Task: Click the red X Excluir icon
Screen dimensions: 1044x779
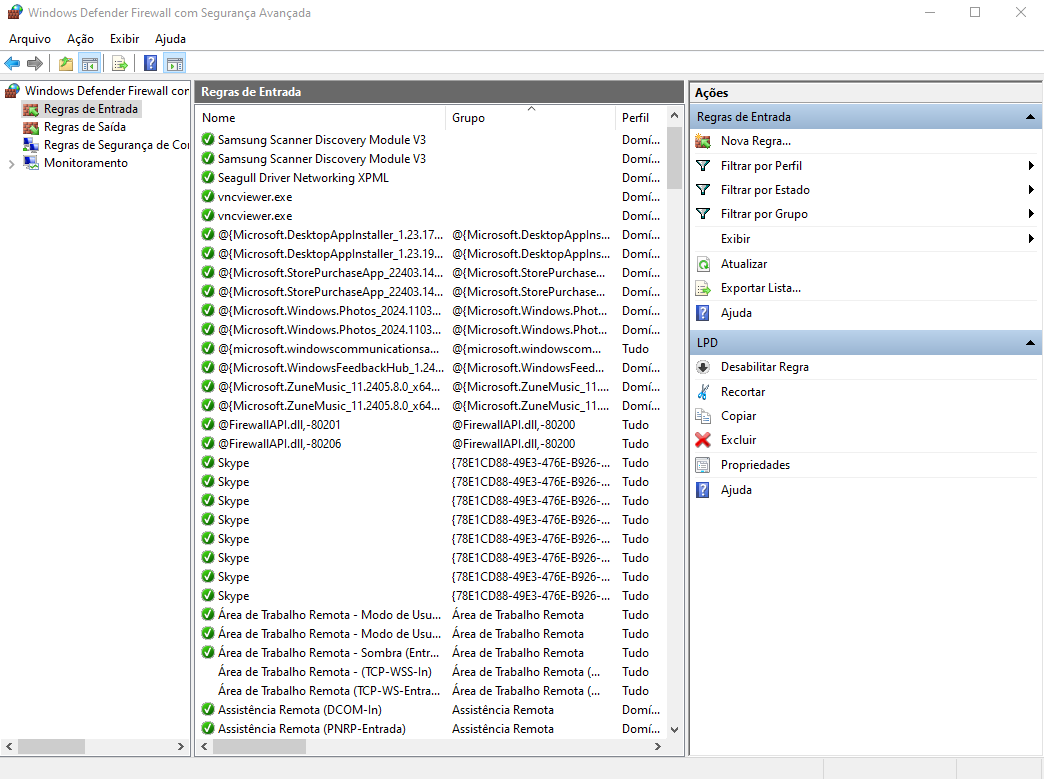Action: tap(703, 440)
